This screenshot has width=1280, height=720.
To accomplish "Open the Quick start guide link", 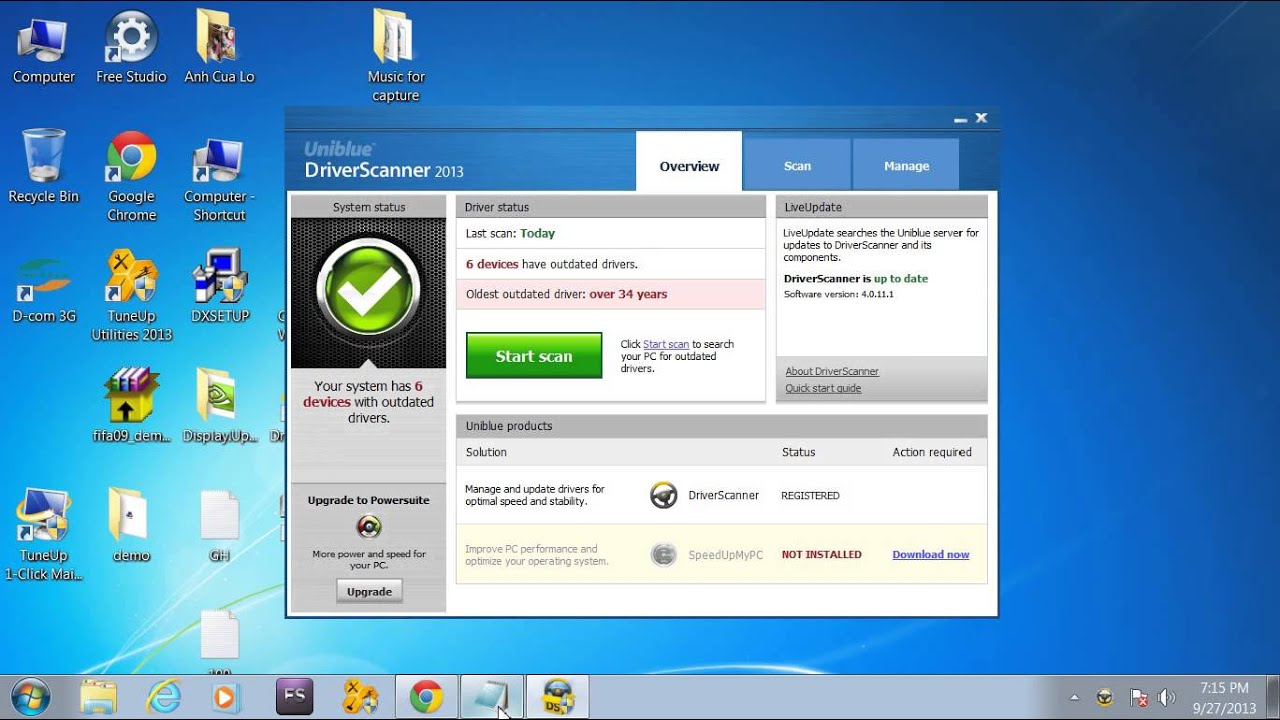I will (x=823, y=388).
